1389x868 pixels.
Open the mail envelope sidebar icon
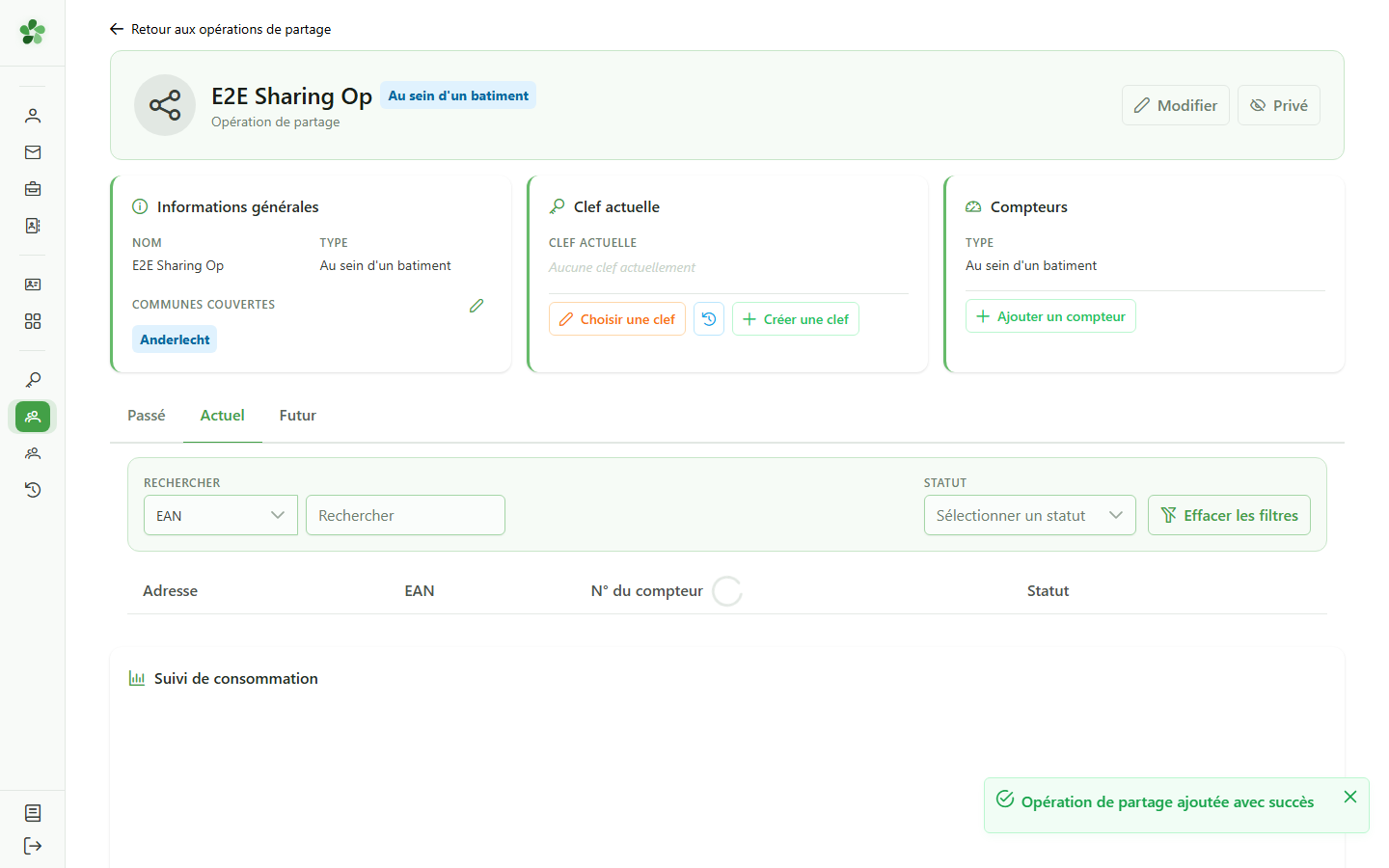click(x=33, y=152)
